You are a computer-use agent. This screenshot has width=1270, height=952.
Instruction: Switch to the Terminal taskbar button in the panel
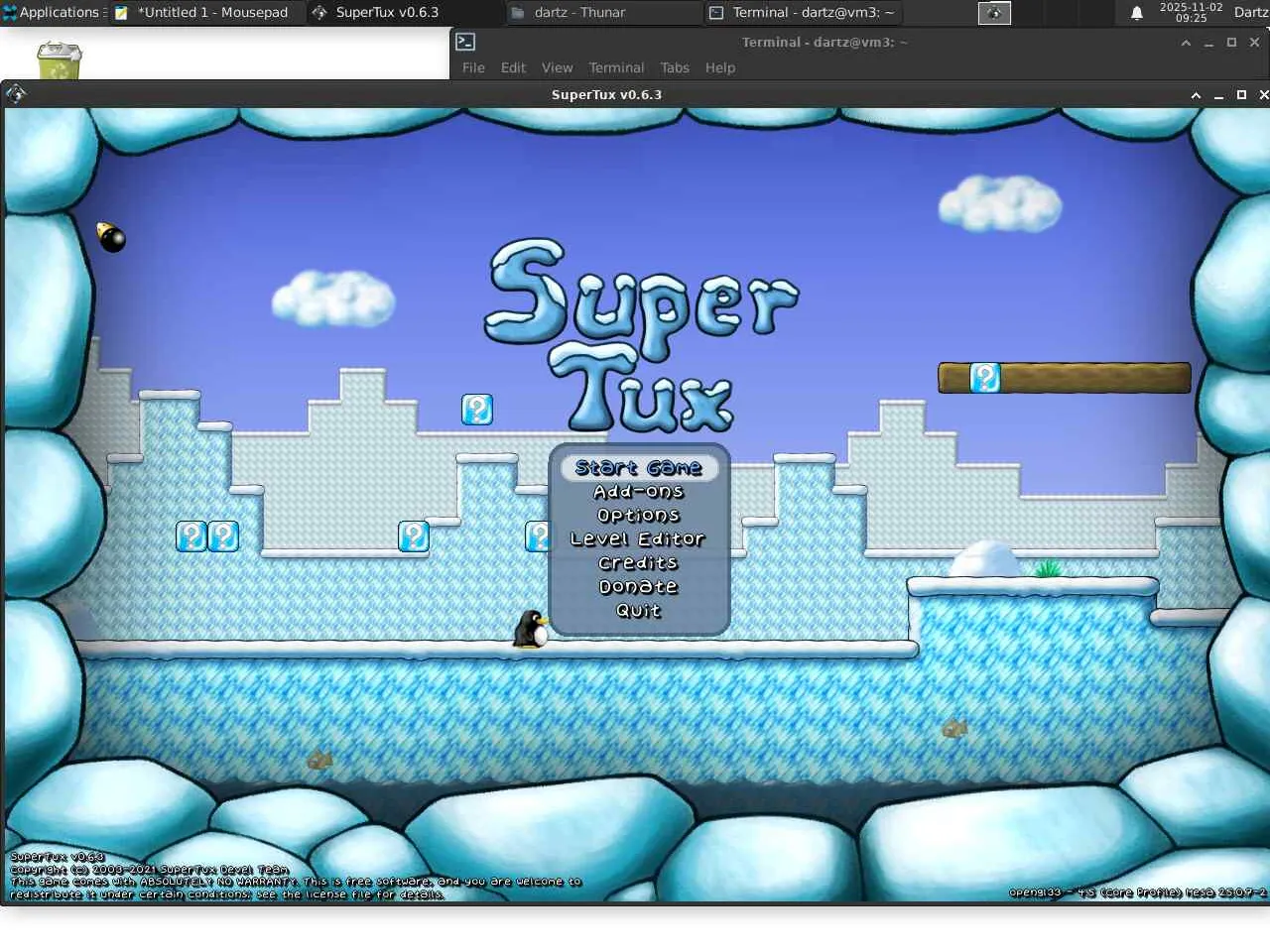[x=803, y=12]
